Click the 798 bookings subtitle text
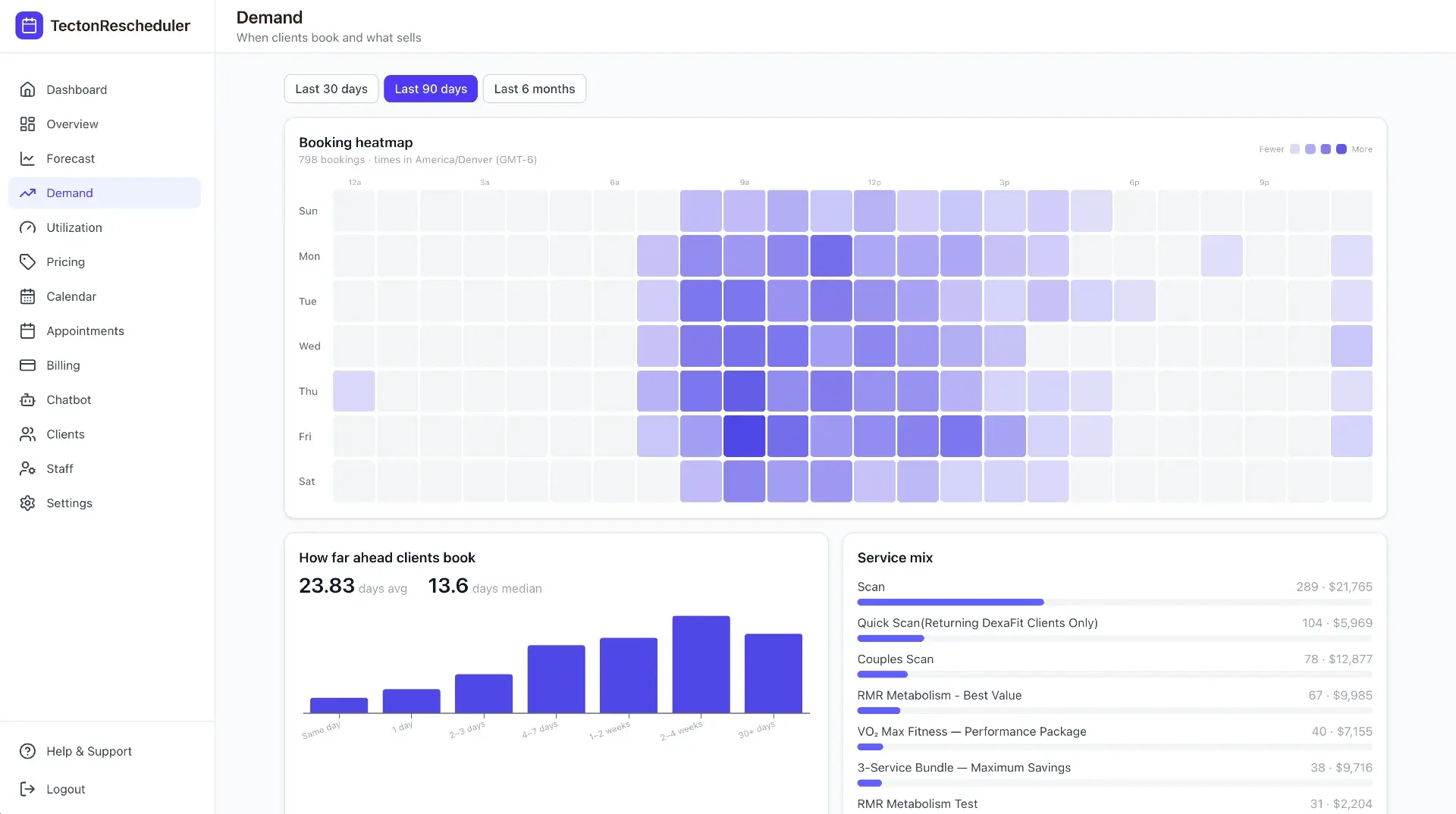Screen dimensions: 1456x814 pos(418,160)
